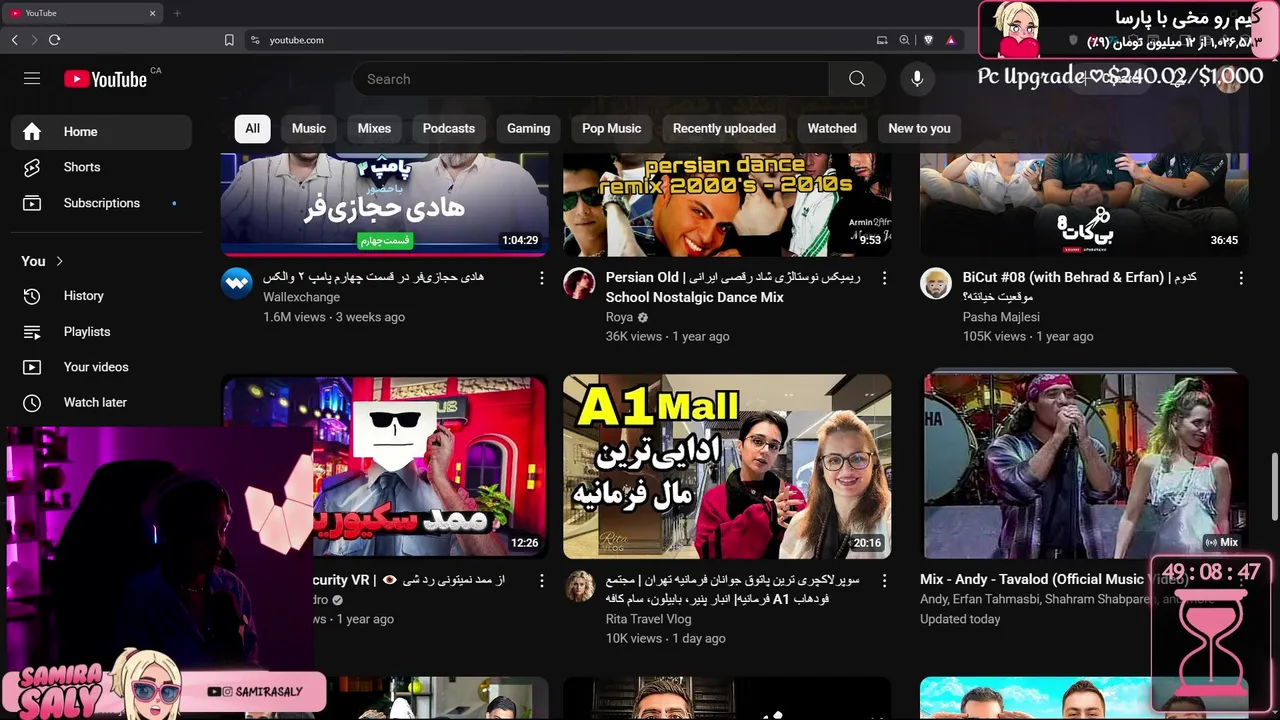Screen dimensions: 1280x720
Task: Click the YouTube logo
Action: pos(106,79)
